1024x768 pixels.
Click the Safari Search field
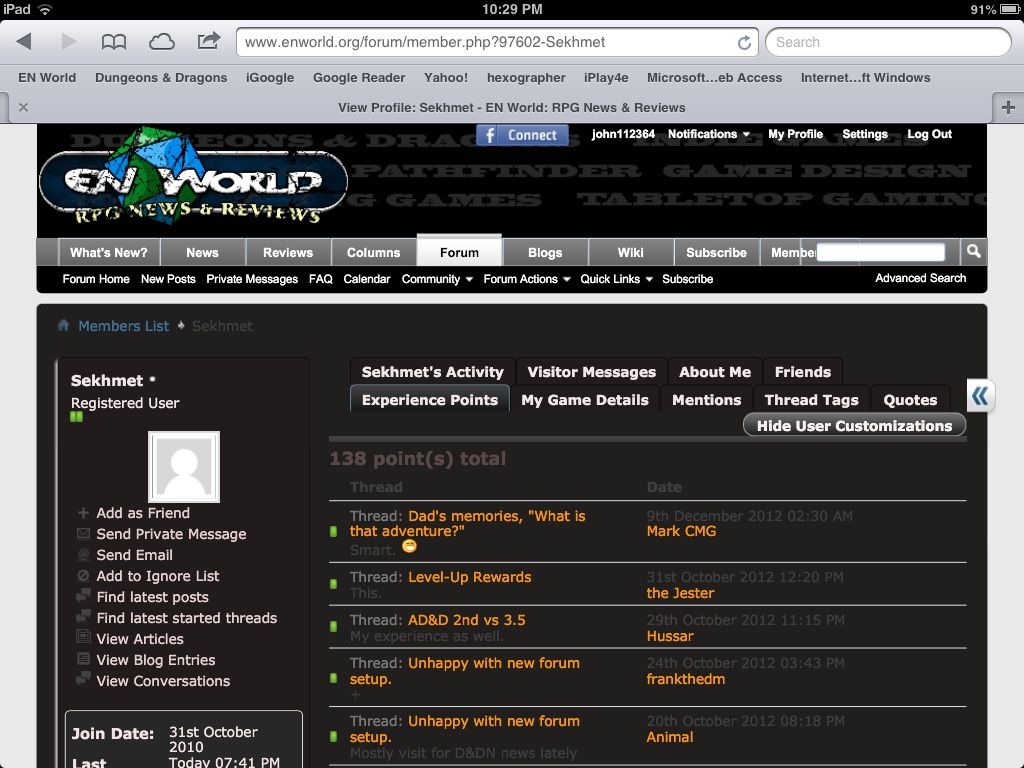(888, 42)
